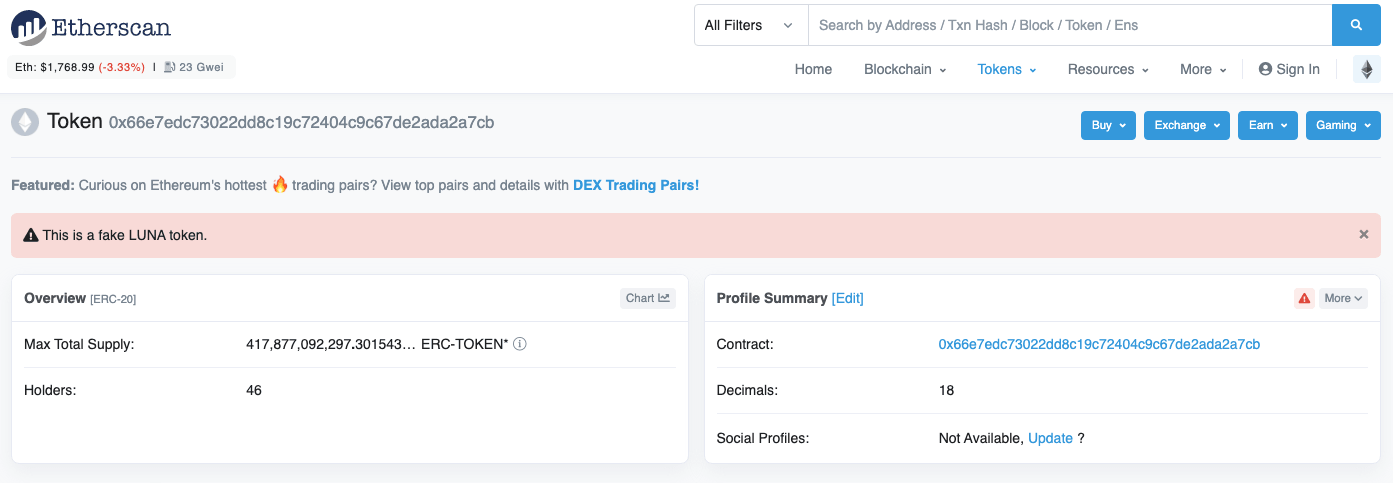Click the Etherscan logo
Viewport: 1393px width, 483px height.
pos(91,27)
